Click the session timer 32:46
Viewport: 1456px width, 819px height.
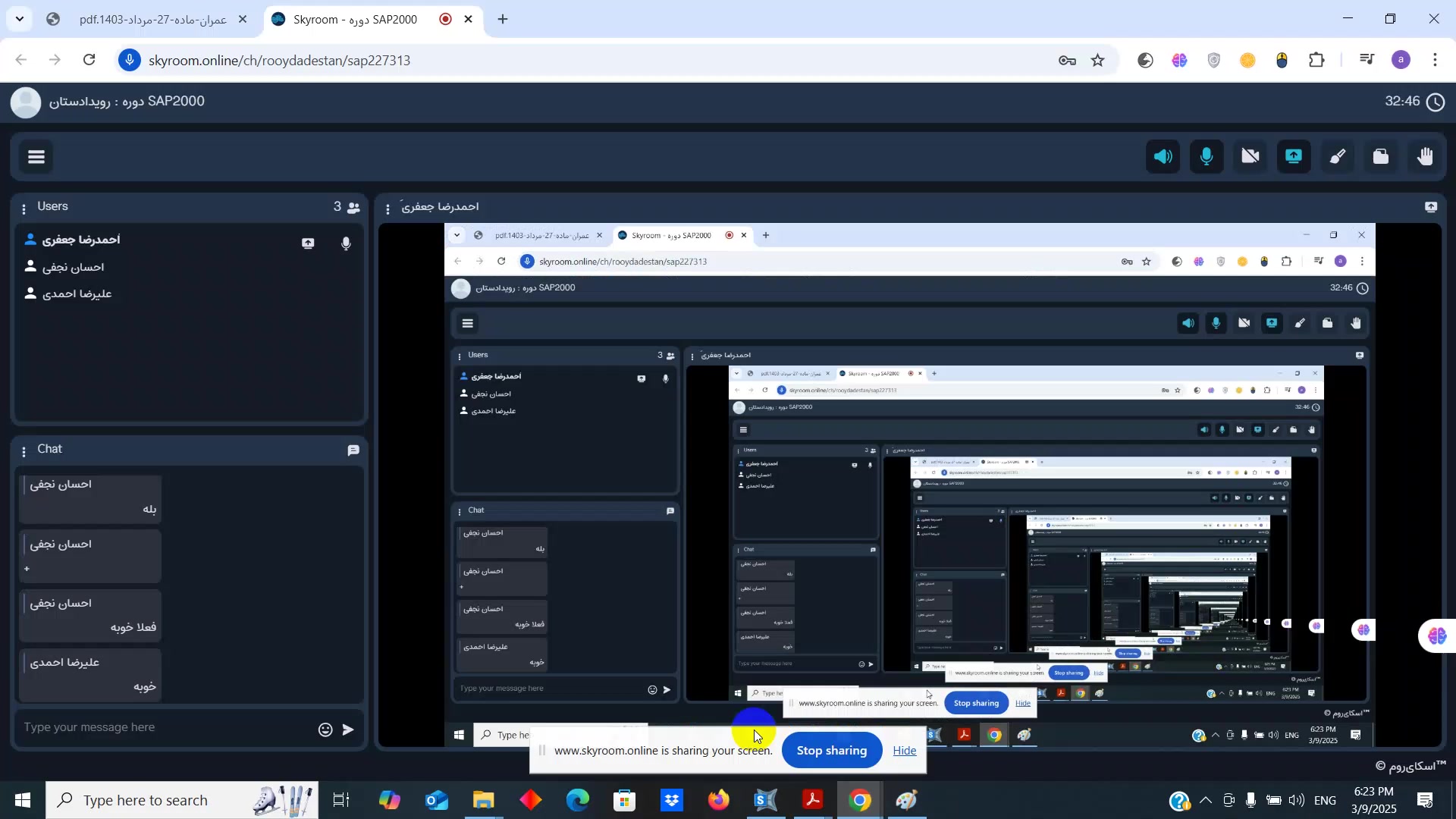point(1402,101)
